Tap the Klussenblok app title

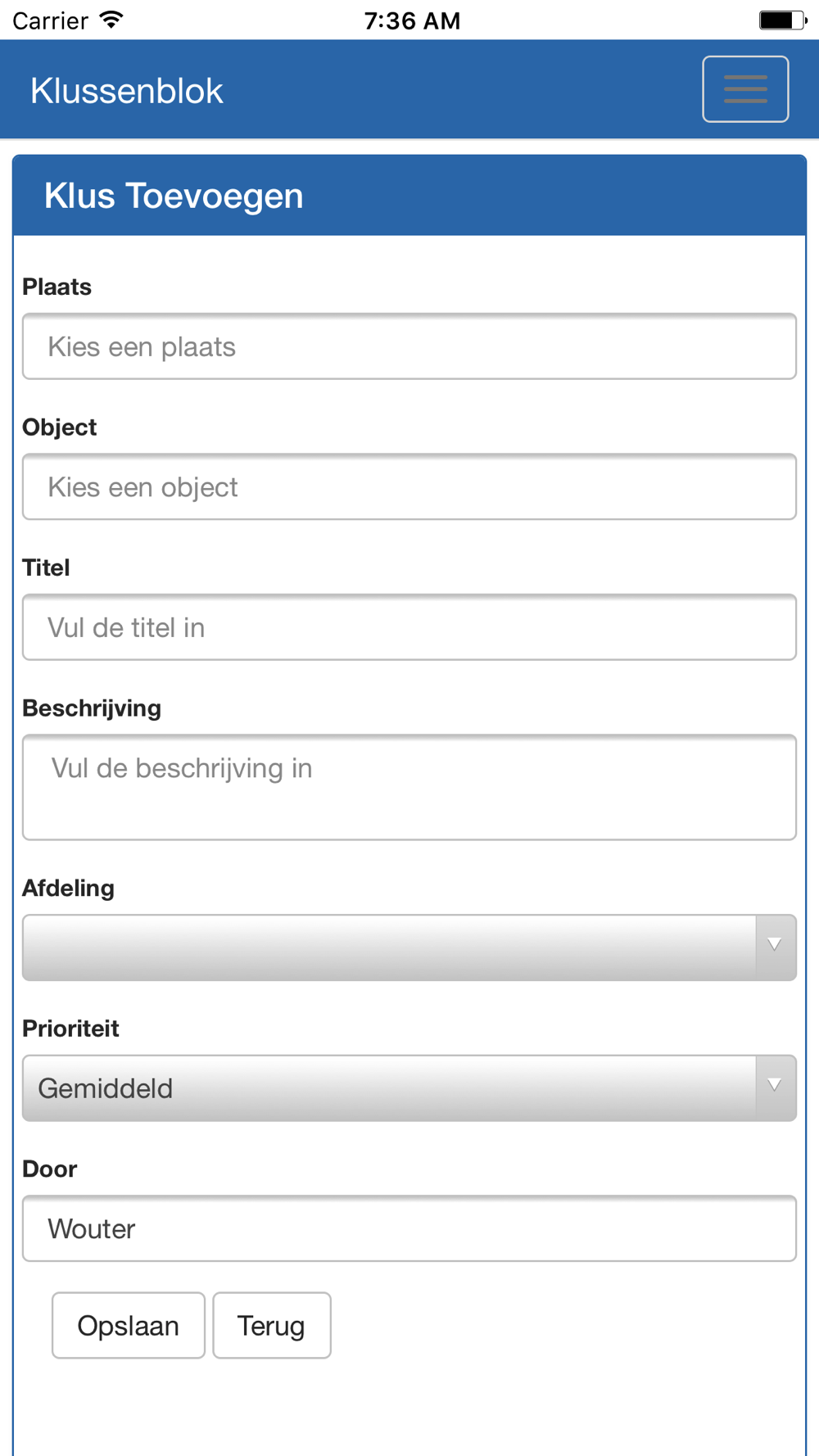127,91
